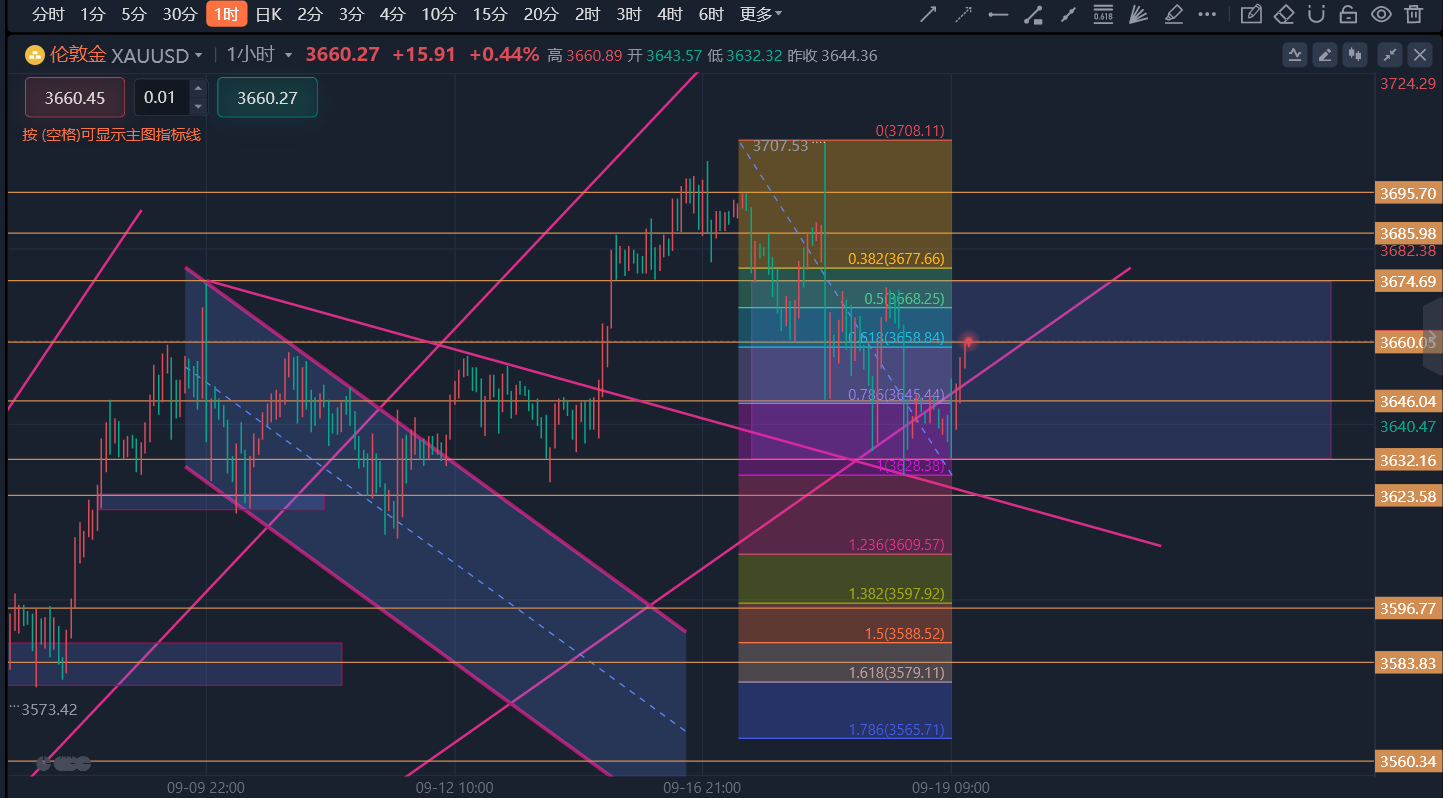Viewport: 1443px width, 798px height.
Task: Click the 3674.69 price line label
Action: [x=1407, y=281]
